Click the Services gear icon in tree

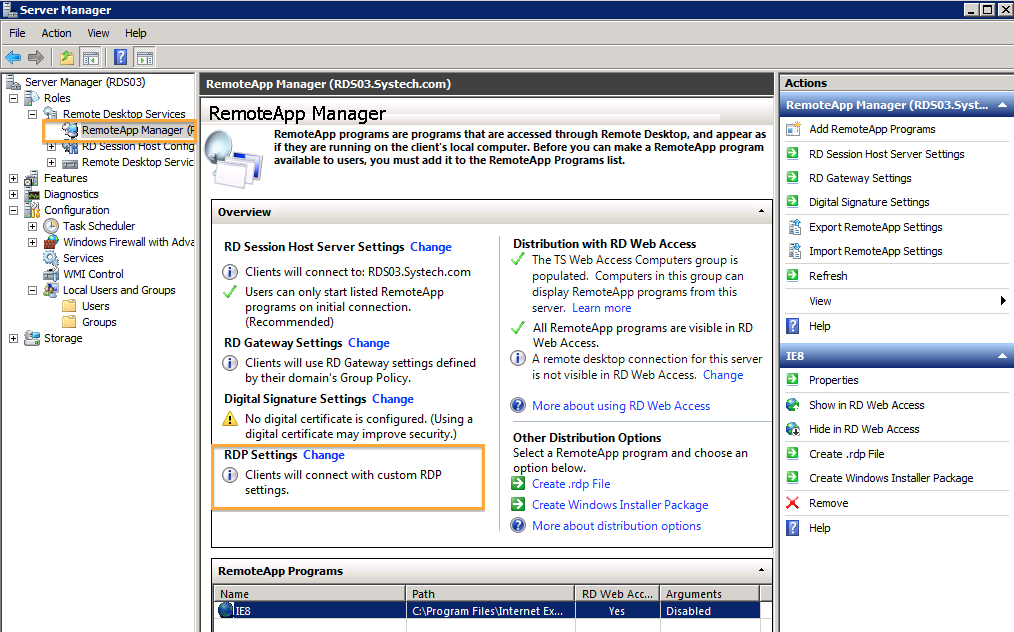(x=50, y=258)
